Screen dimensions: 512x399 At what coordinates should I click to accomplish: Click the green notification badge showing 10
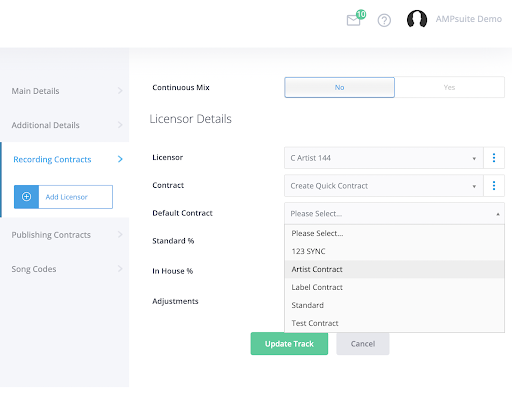click(x=361, y=14)
